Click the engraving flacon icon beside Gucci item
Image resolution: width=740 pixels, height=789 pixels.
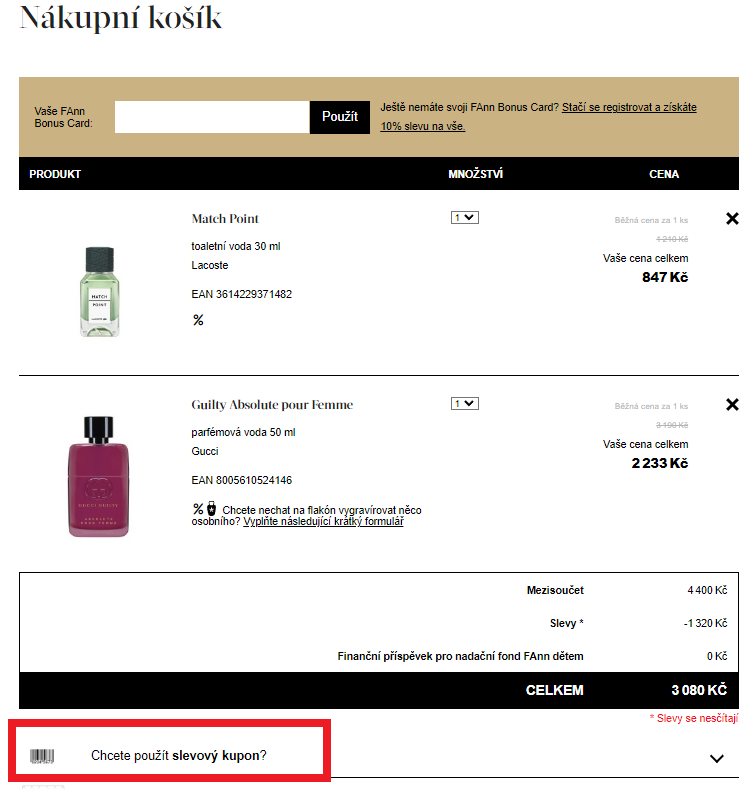pyautogui.click(x=212, y=508)
